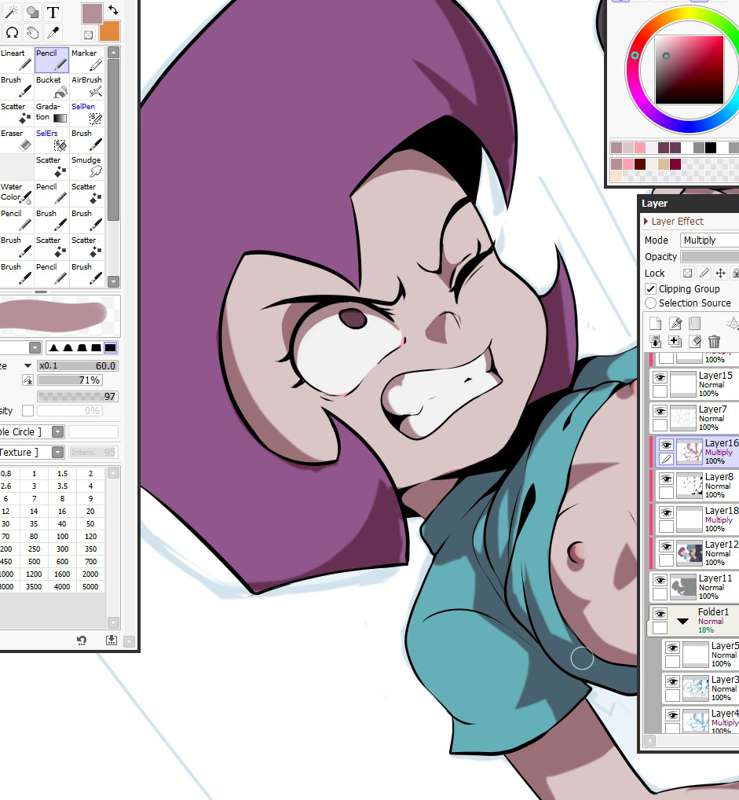Clear the layer with eraser icon
The width and height of the screenshot is (739, 800).
point(695,341)
